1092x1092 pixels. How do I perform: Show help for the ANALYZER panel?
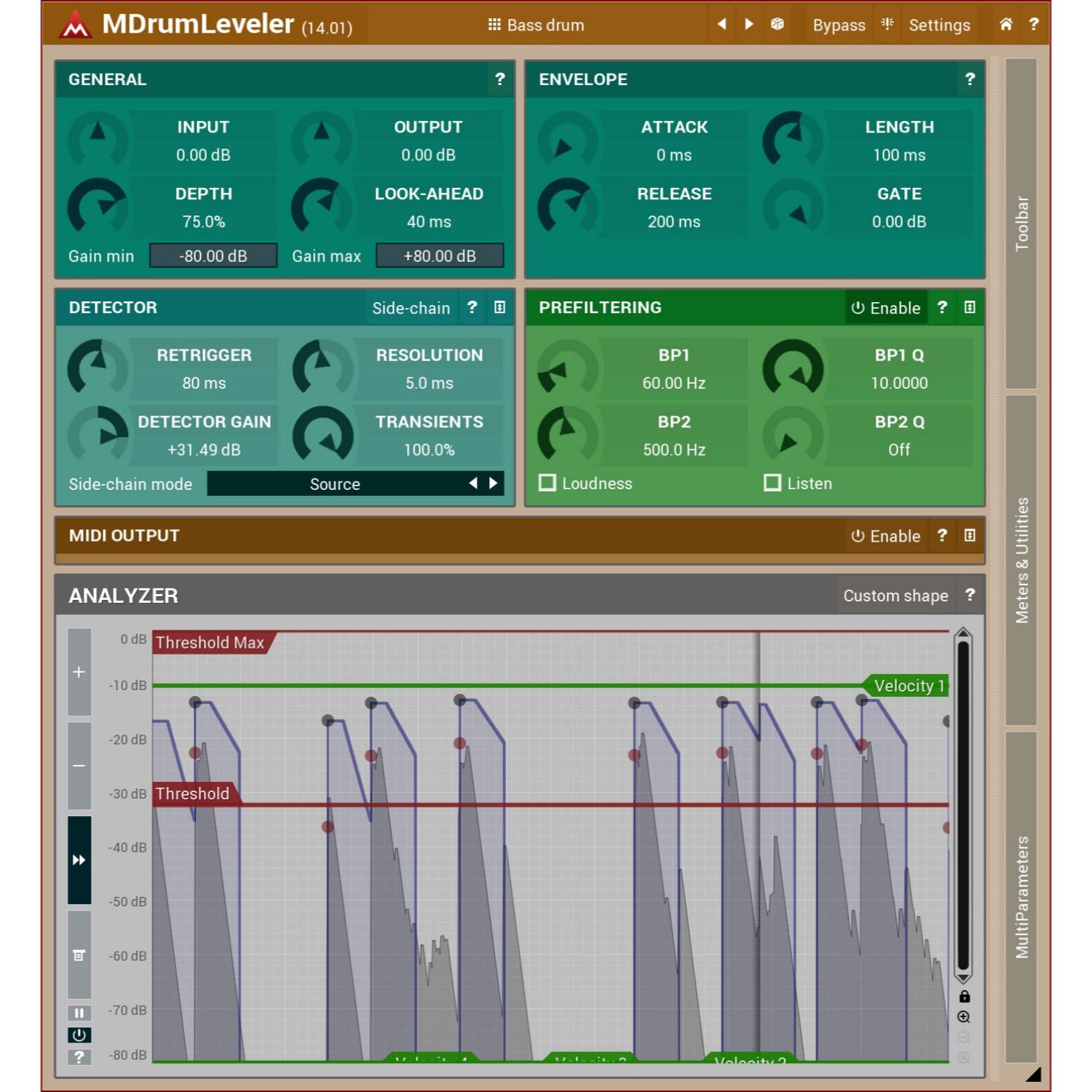(970, 595)
